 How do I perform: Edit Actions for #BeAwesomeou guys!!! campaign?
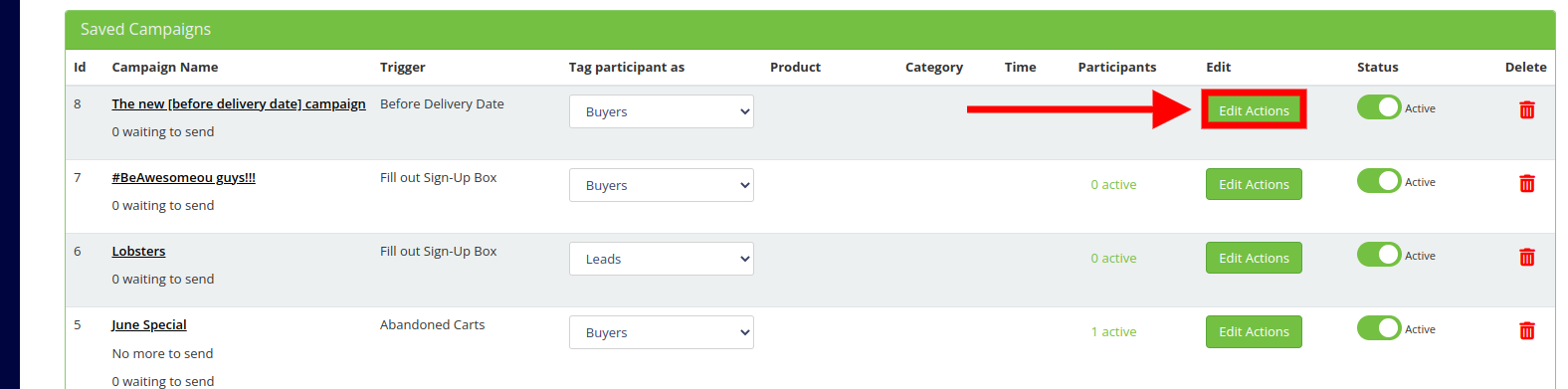tap(1254, 184)
